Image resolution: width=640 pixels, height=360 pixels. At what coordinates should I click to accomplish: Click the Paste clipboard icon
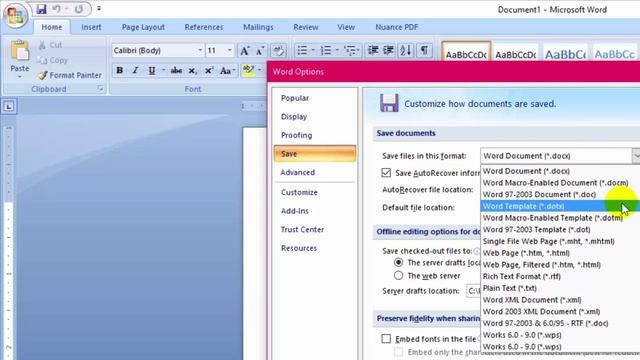(x=20, y=51)
